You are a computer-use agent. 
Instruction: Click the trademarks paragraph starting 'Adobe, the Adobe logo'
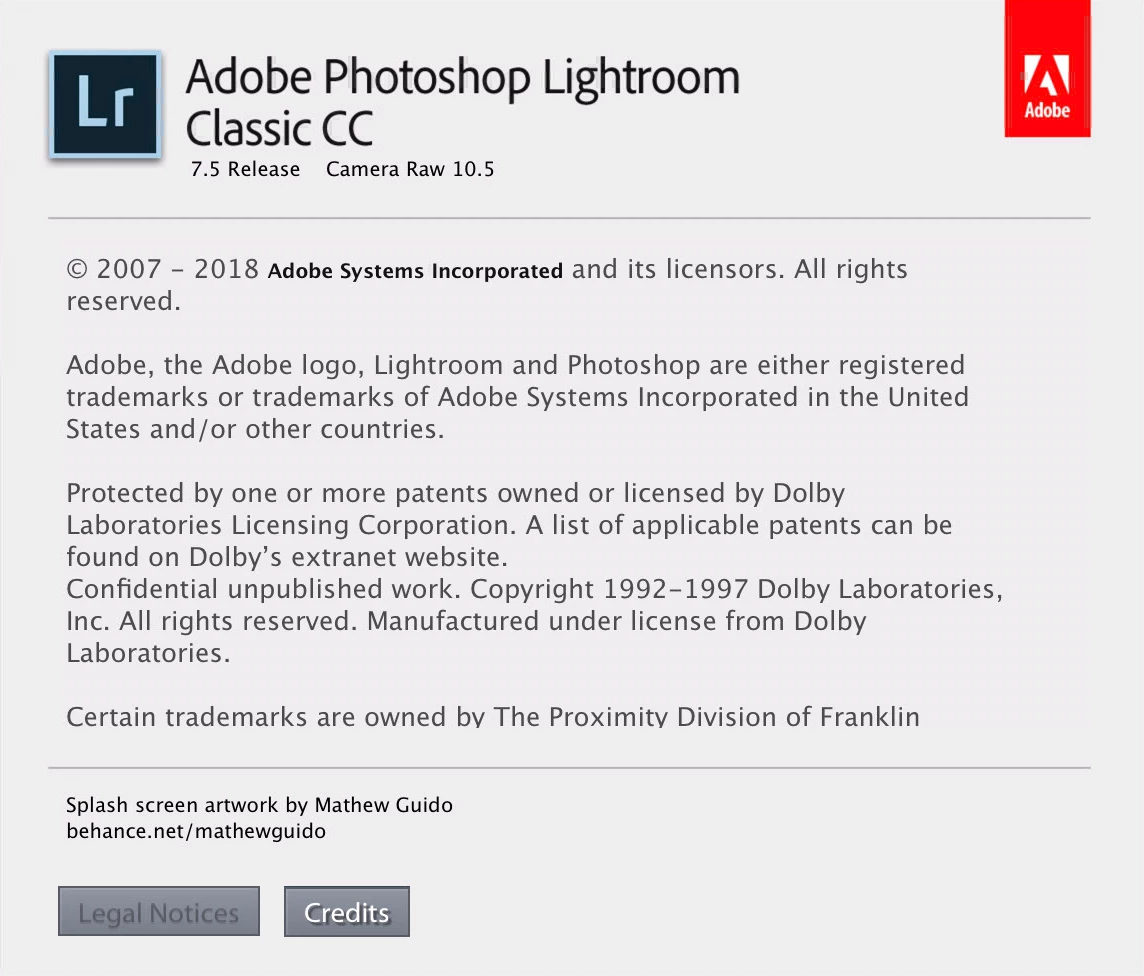516,397
